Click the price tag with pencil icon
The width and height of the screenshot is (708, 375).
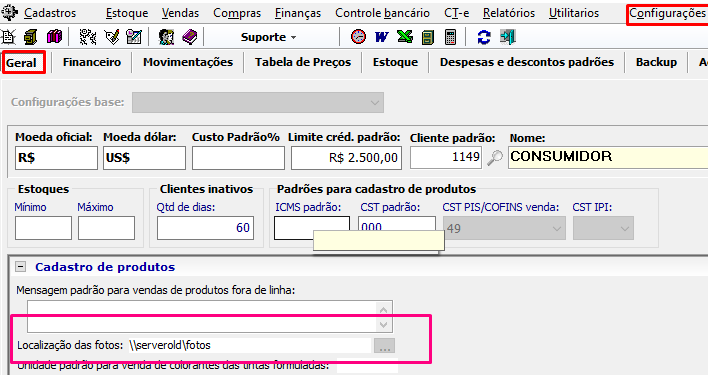pyautogui.click(x=112, y=37)
